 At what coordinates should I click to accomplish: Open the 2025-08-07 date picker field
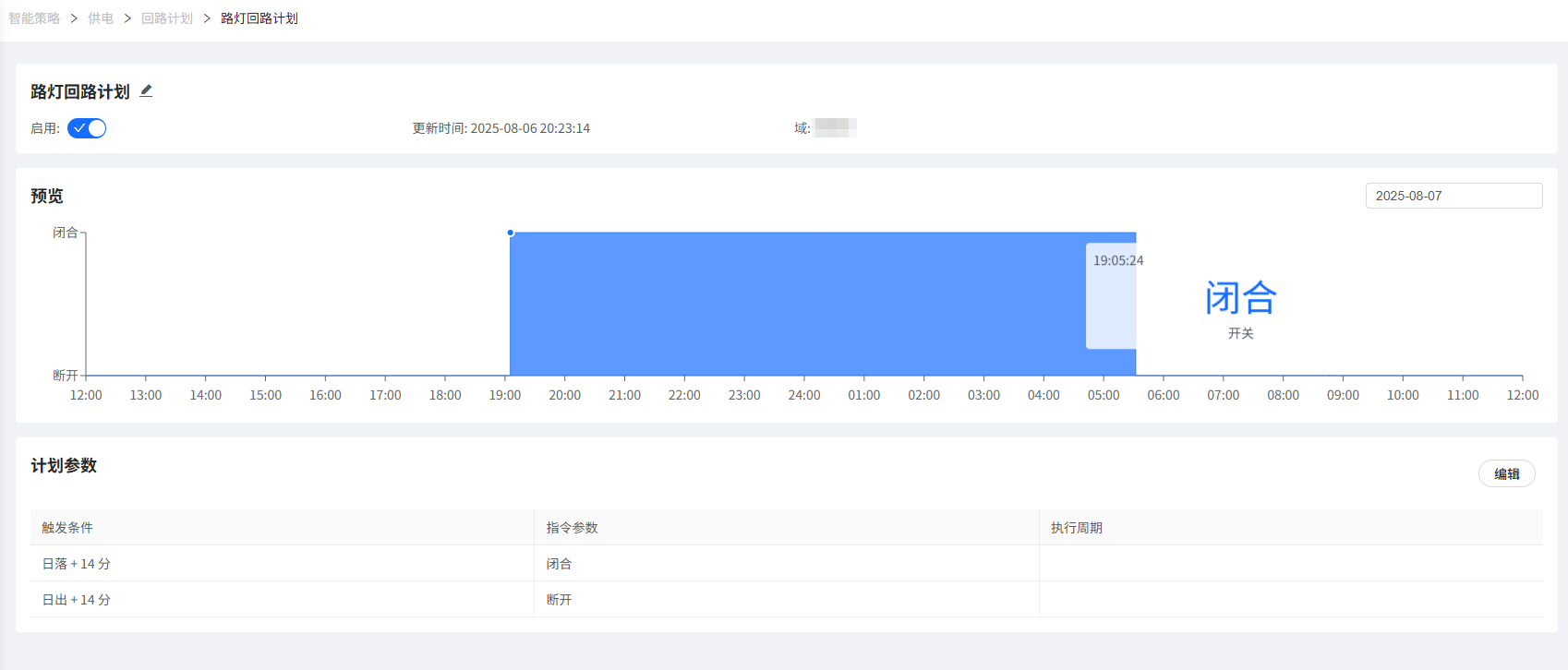click(x=1453, y=196)
